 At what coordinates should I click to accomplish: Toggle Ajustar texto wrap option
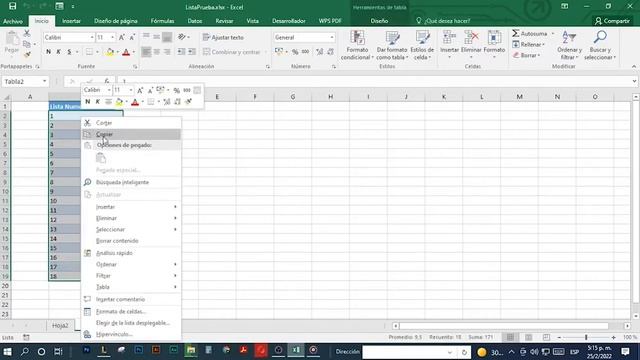(x=223, y=37)
